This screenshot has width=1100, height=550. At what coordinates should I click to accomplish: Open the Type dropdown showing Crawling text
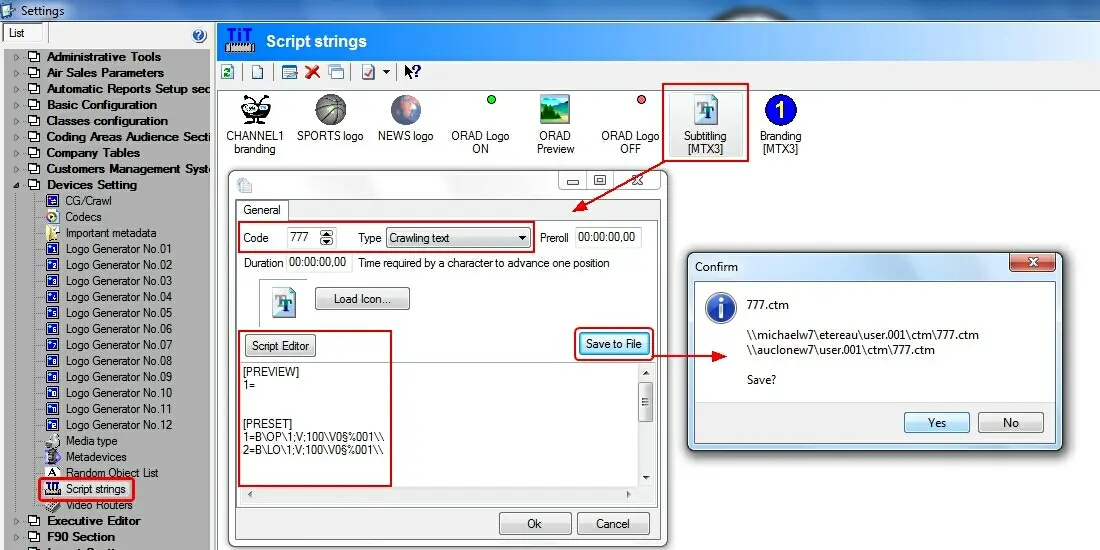pyautogui.click(x=458, y=238)
